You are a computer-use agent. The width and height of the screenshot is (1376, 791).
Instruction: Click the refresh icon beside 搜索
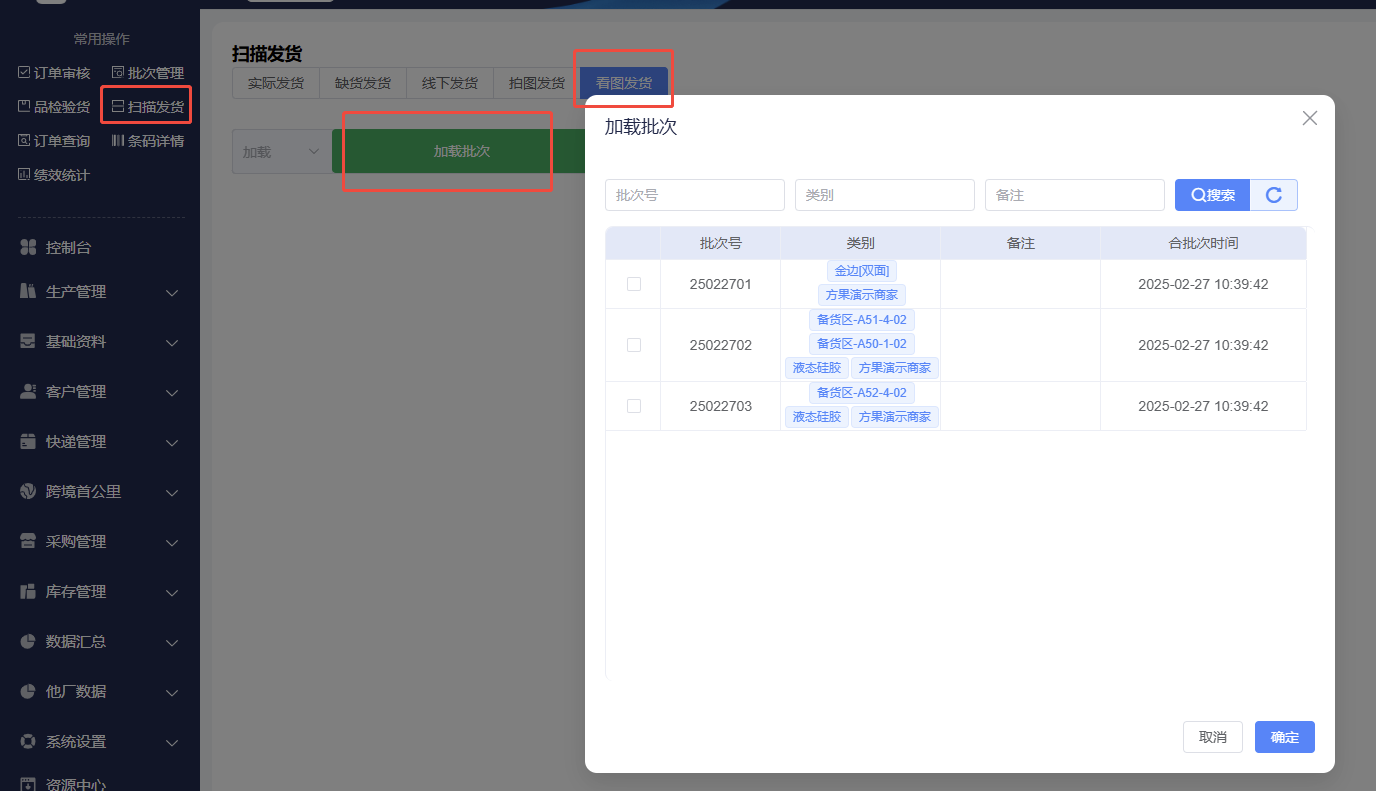click(1274, 195)
